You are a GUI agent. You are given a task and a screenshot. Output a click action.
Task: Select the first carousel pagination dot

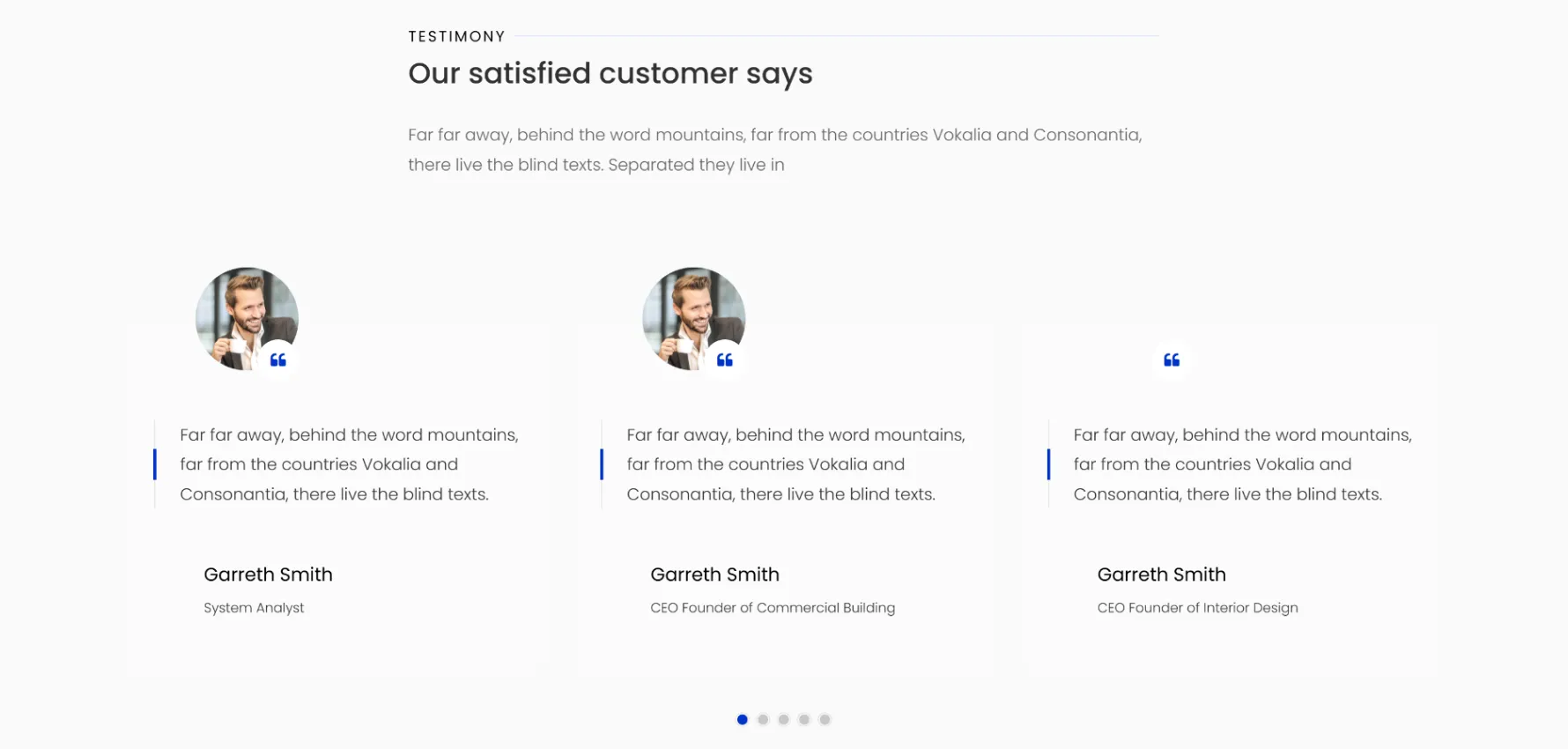click(743, 720)
